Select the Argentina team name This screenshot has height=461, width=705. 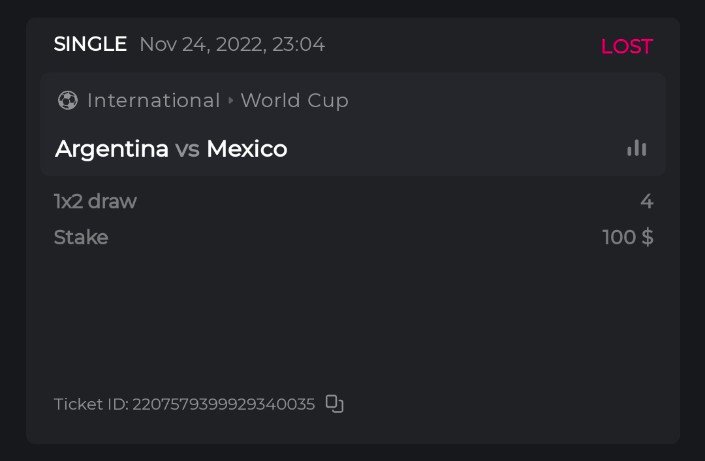[111, 149]
